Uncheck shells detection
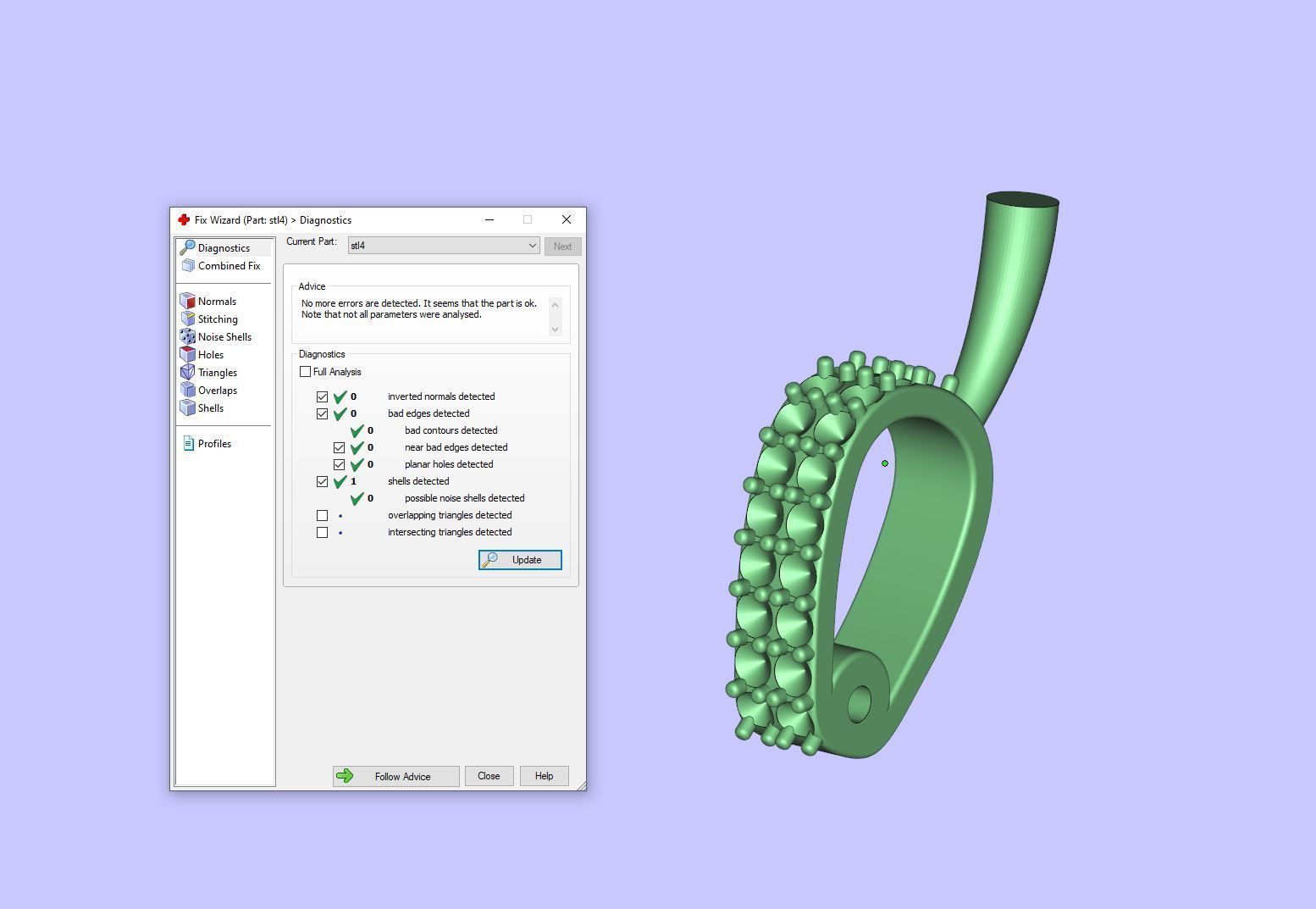Screen dimensions: 1316x909 tap(322, 481)
